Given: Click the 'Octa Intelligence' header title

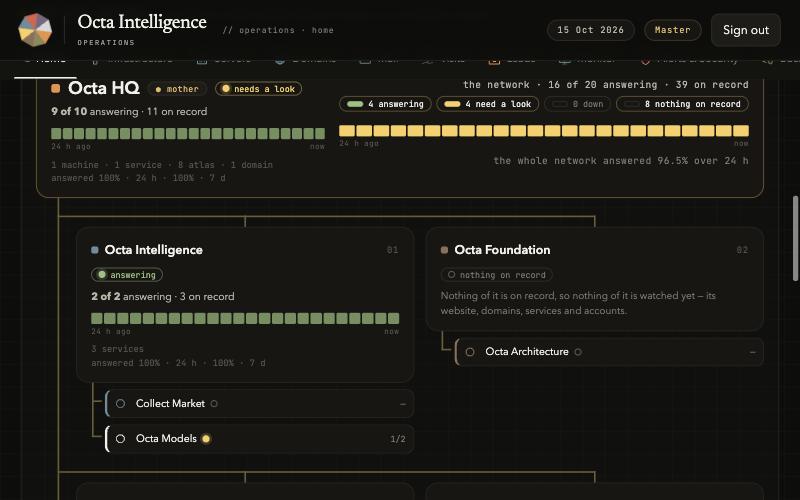Looking at the screenshot, I should (x=142, y=22).
